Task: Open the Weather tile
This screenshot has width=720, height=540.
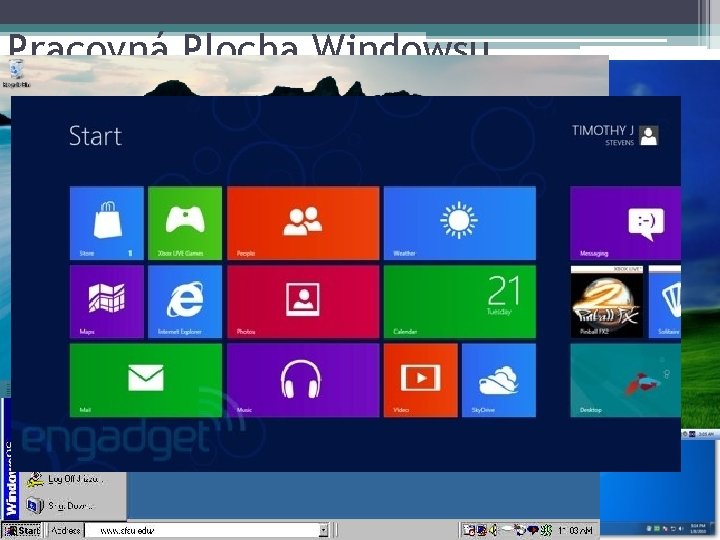Action: tap(460, 223)
